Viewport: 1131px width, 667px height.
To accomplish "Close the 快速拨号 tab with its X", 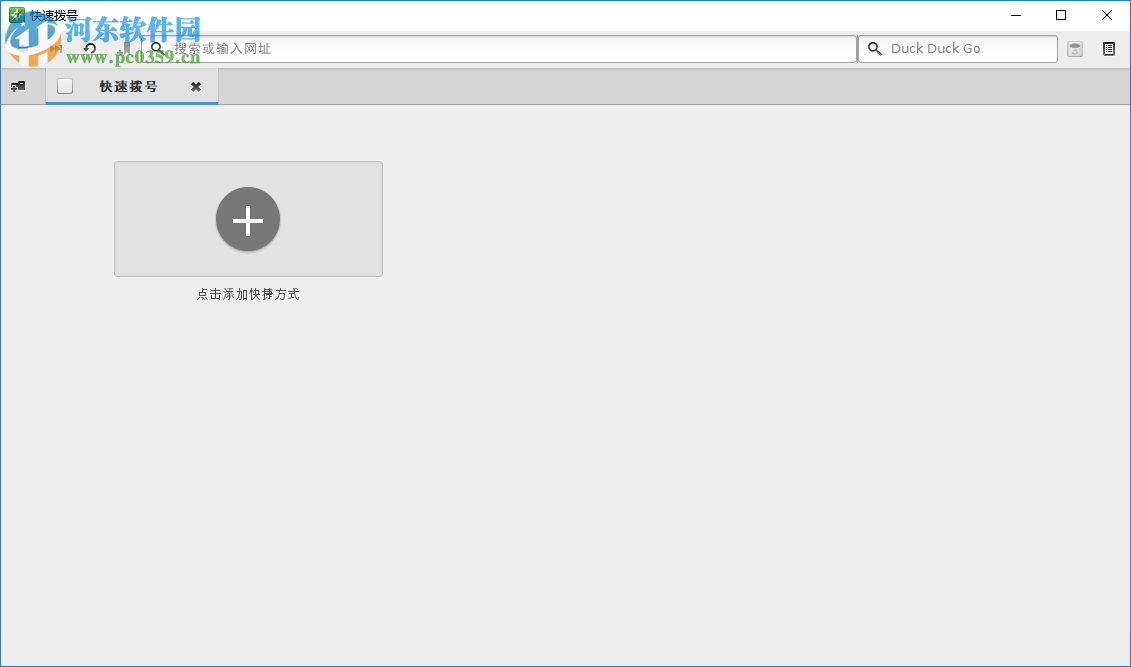I will (195, 86).
